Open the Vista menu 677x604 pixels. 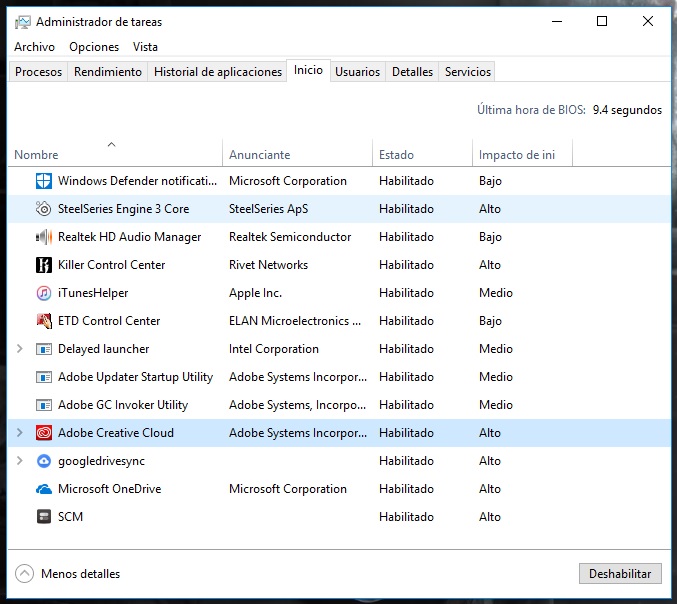145,47
